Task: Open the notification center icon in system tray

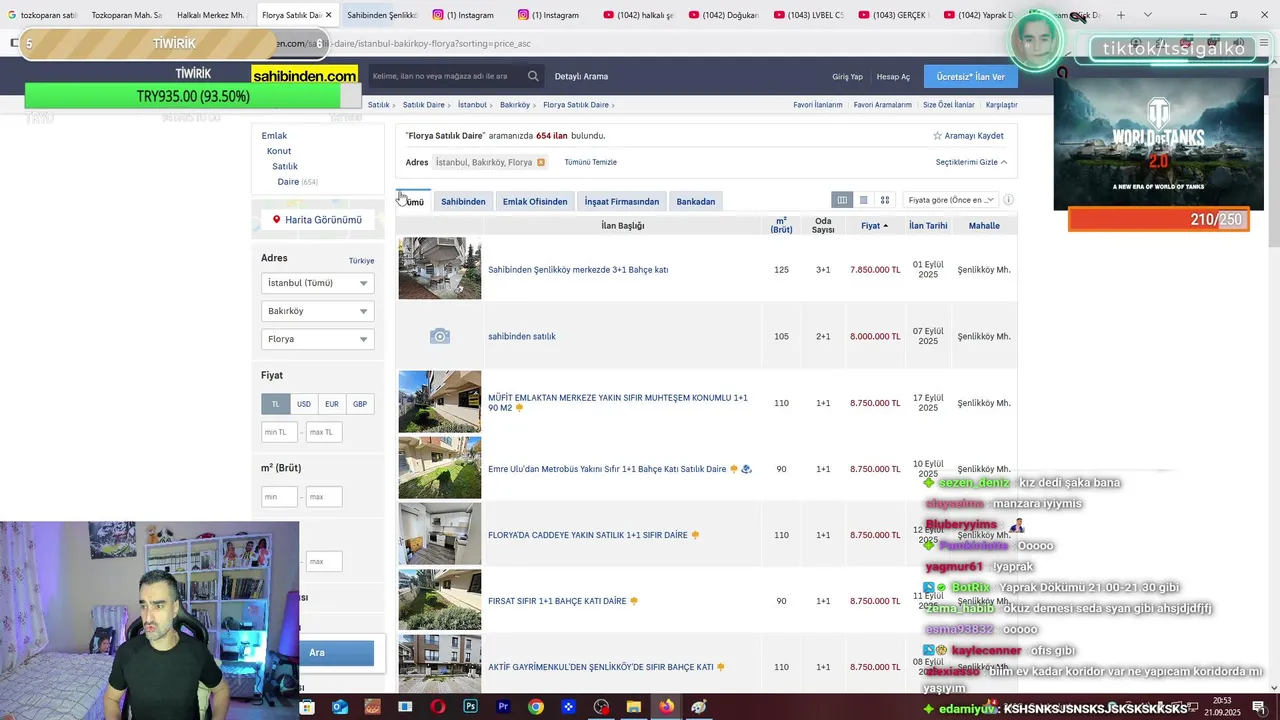Action: pos(1259,707)
